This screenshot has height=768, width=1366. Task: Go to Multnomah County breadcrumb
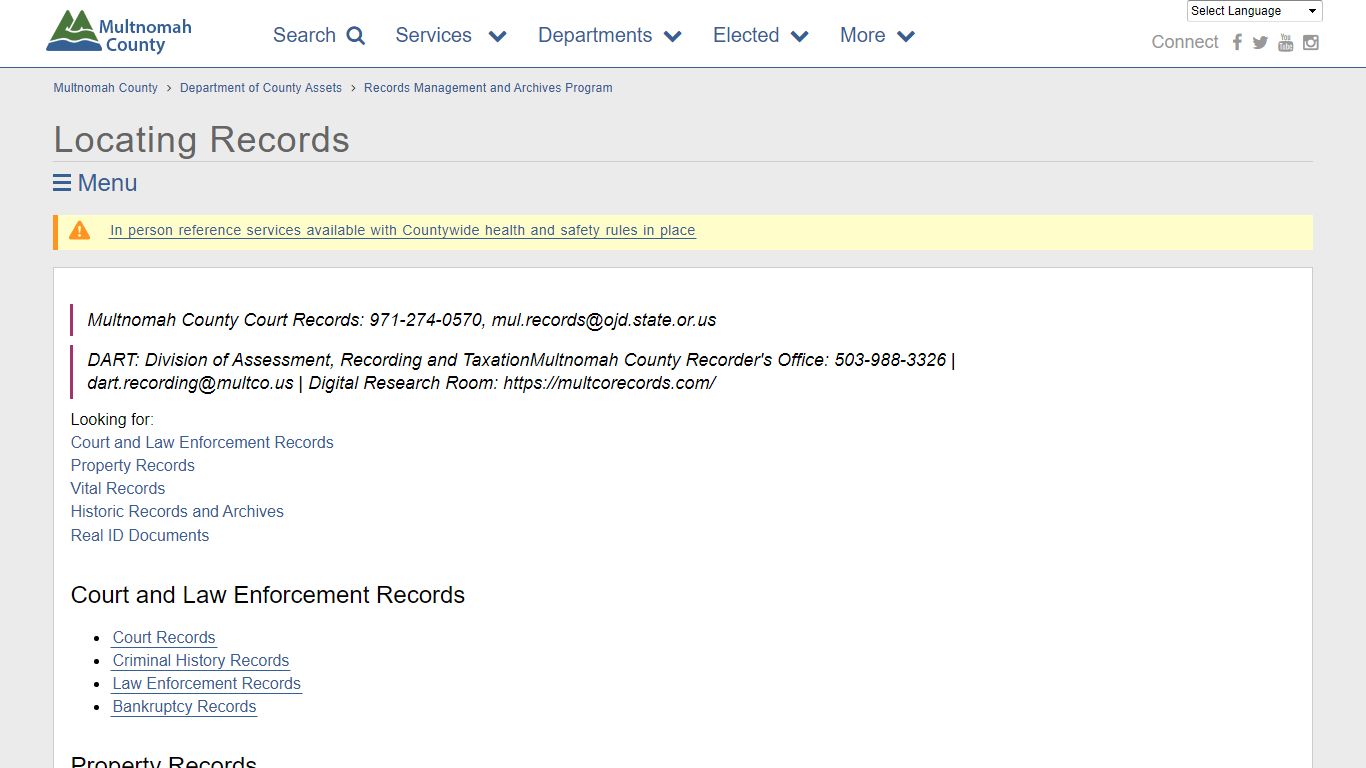(105, 88)
